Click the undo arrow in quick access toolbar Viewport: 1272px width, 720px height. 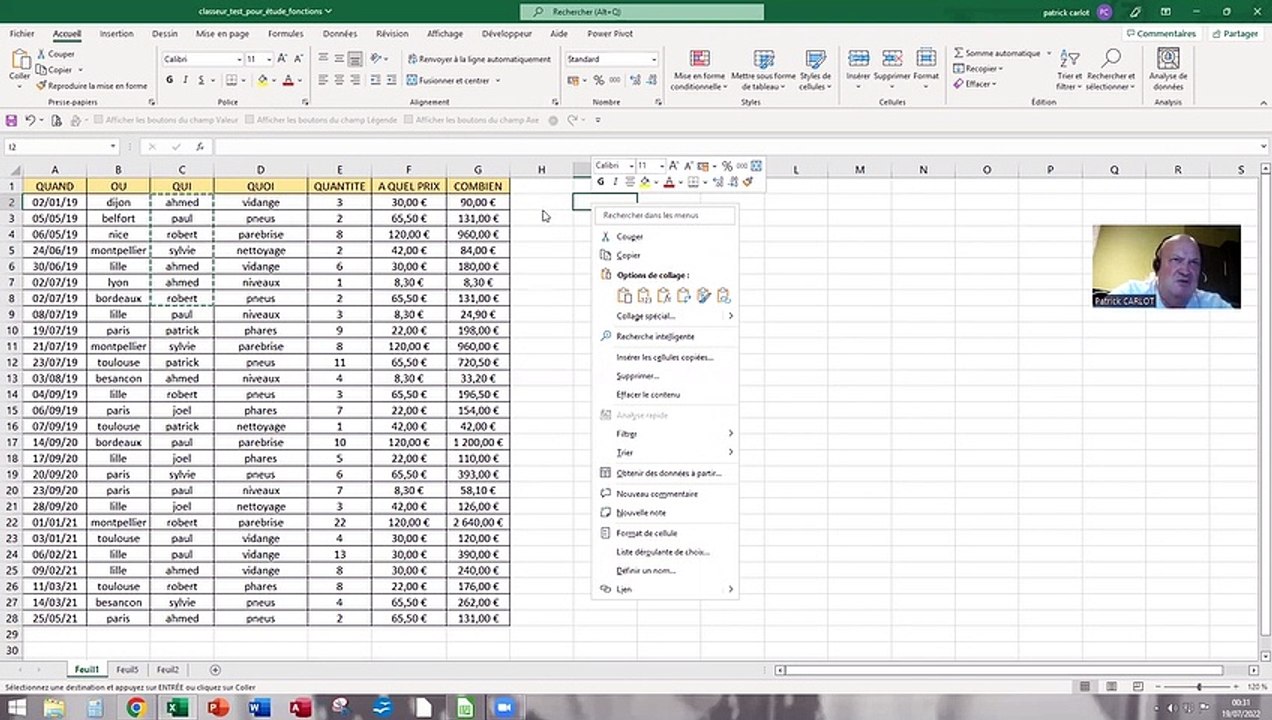(30, 120)
